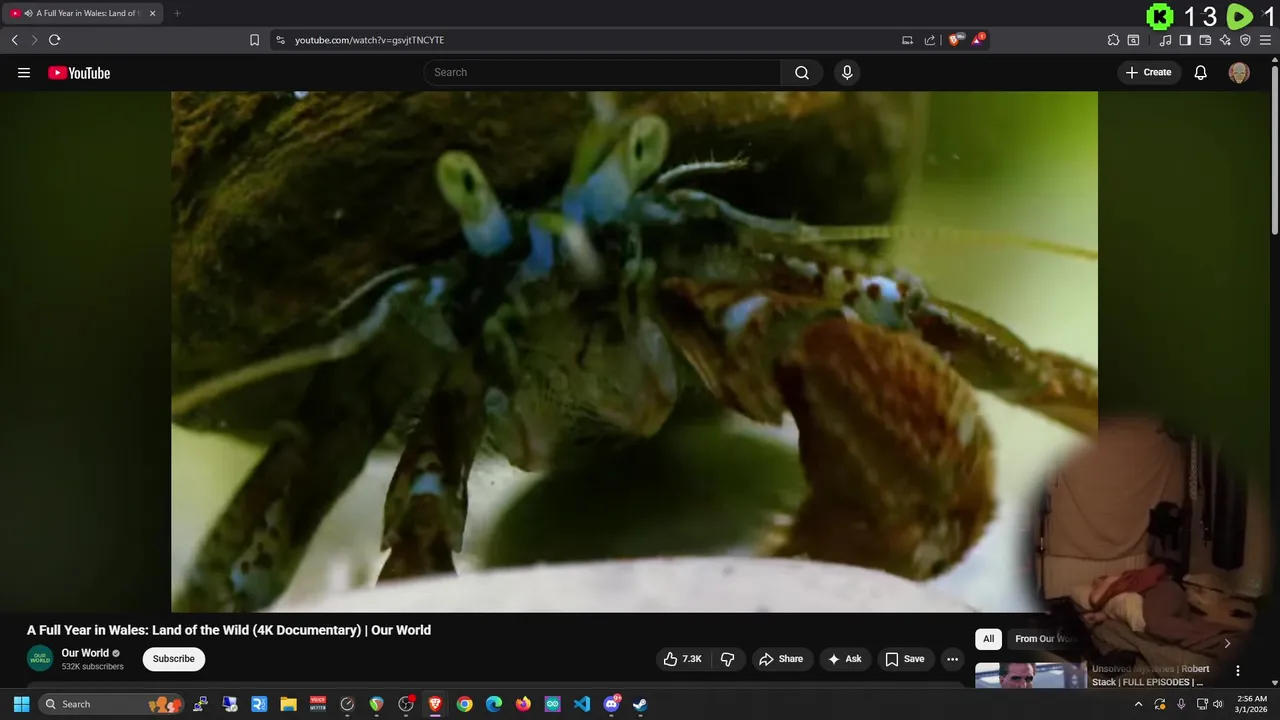Open the Leo AI sparkle icon

[1225, 40]
